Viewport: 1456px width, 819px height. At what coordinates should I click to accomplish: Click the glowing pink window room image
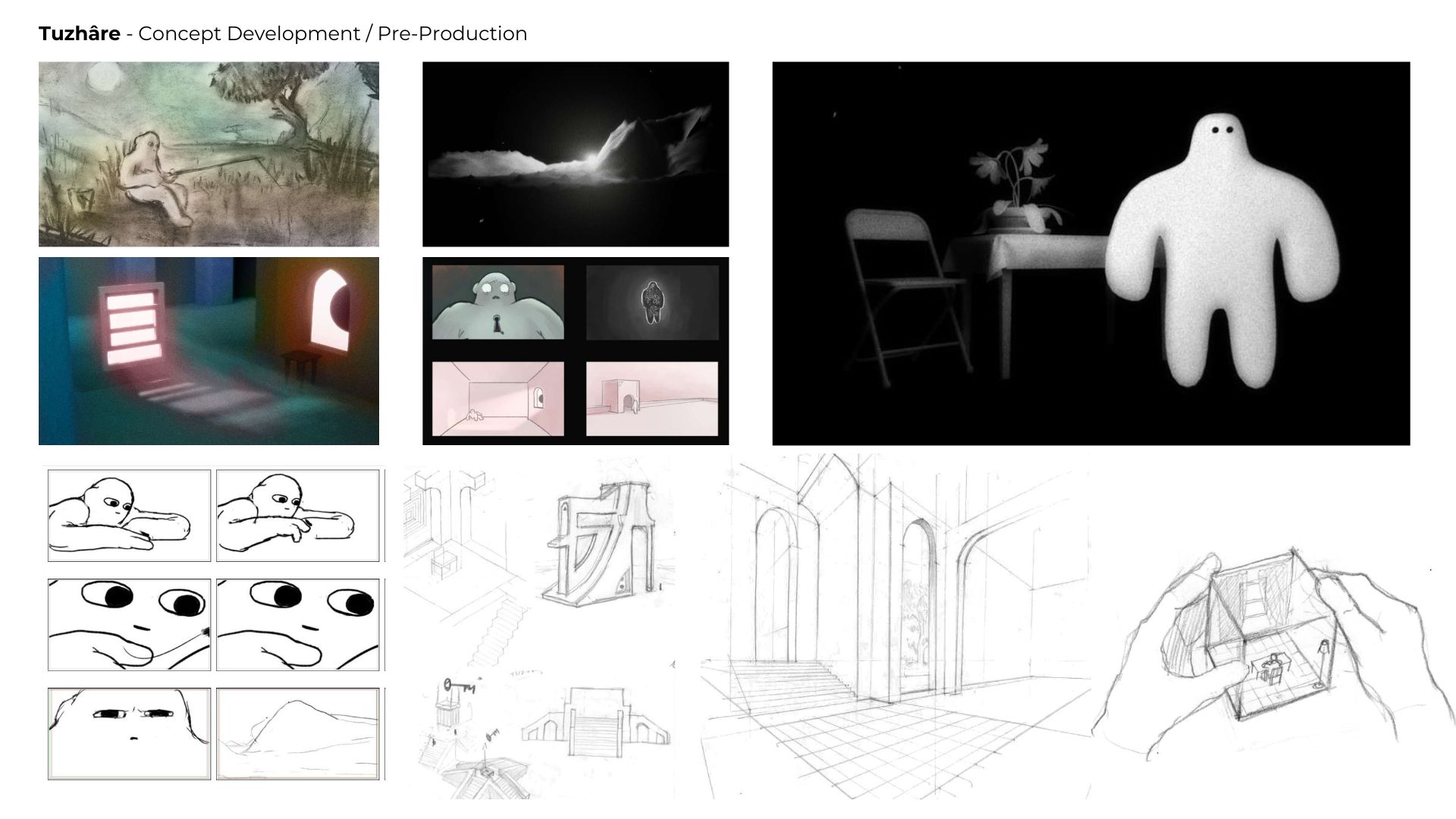click(x=209, y=350)
